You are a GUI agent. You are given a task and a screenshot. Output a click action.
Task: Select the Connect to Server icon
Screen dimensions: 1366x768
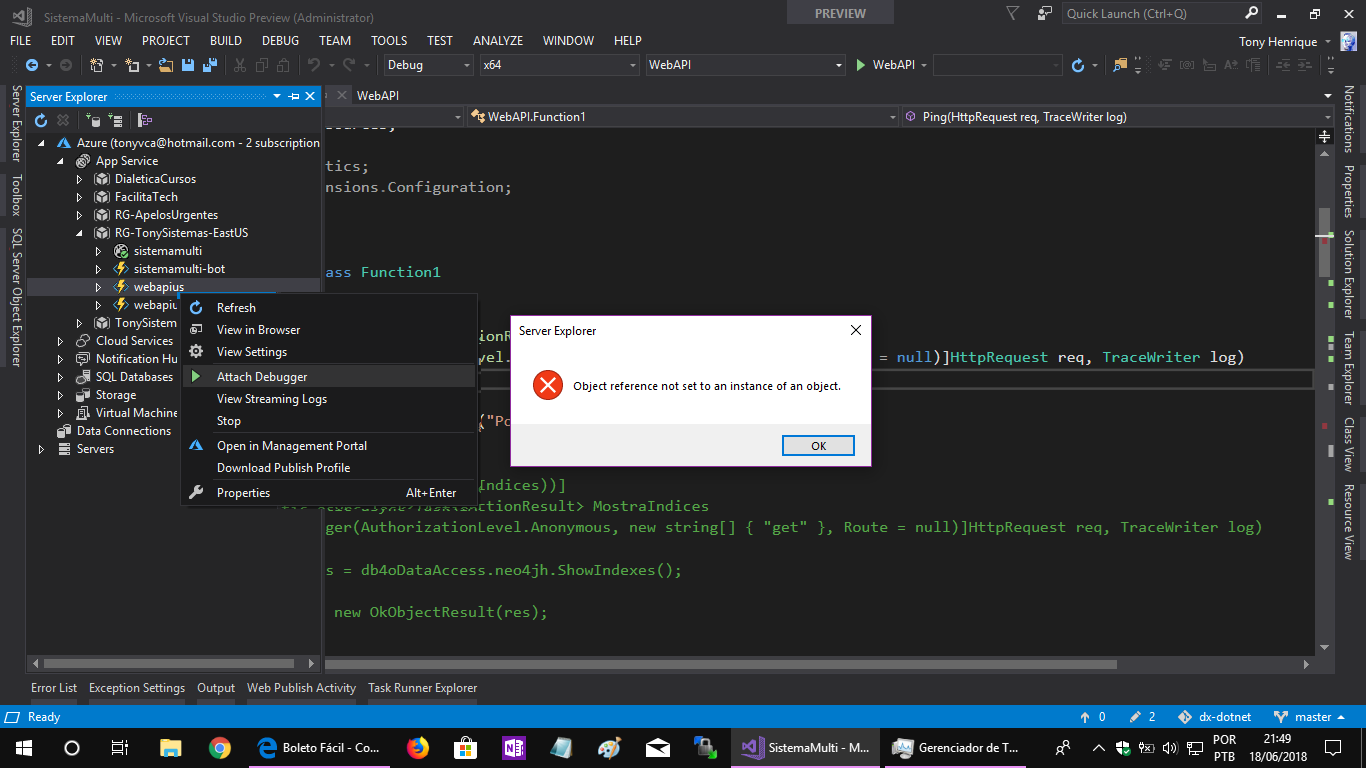[x=115, y=120]
